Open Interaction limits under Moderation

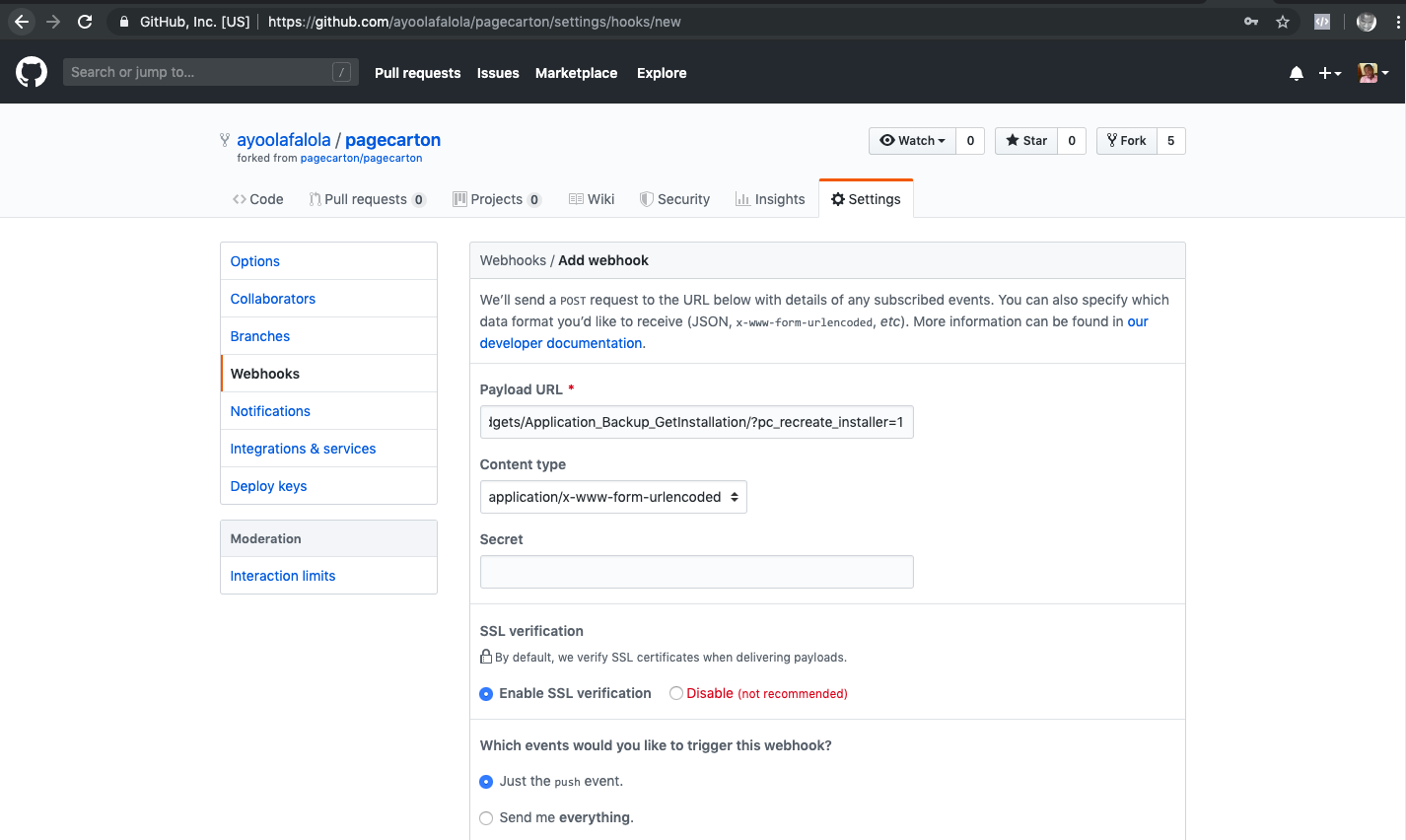[x=328, y=576]
